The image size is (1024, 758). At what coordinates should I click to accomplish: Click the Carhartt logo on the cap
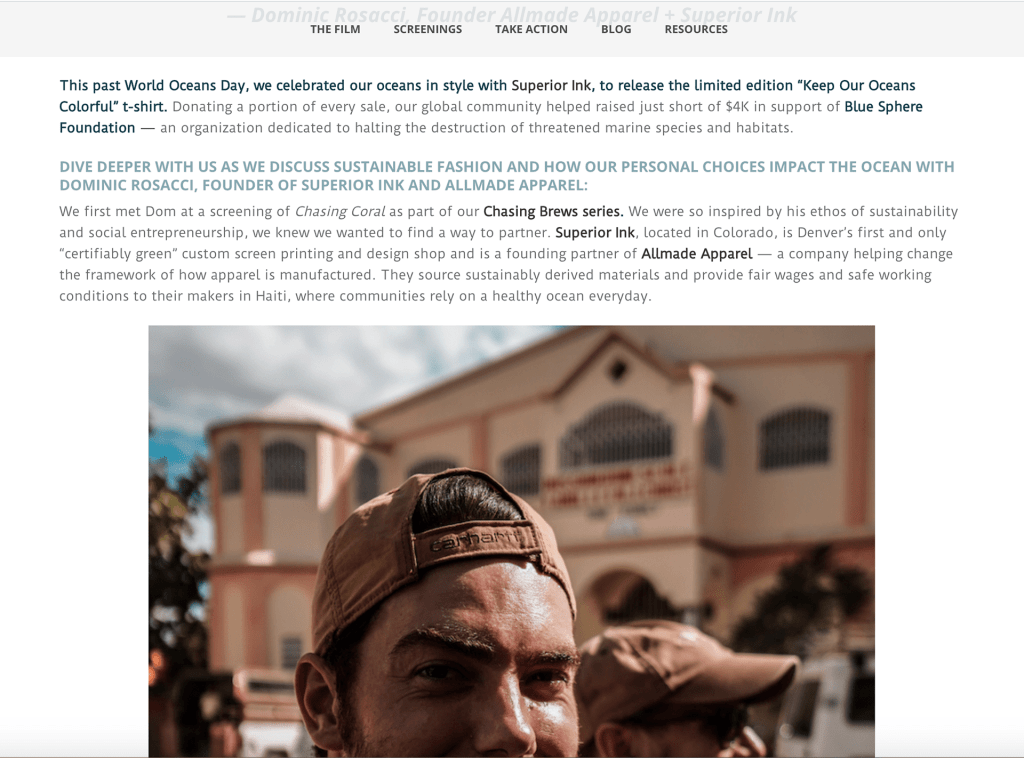[475, 539]
